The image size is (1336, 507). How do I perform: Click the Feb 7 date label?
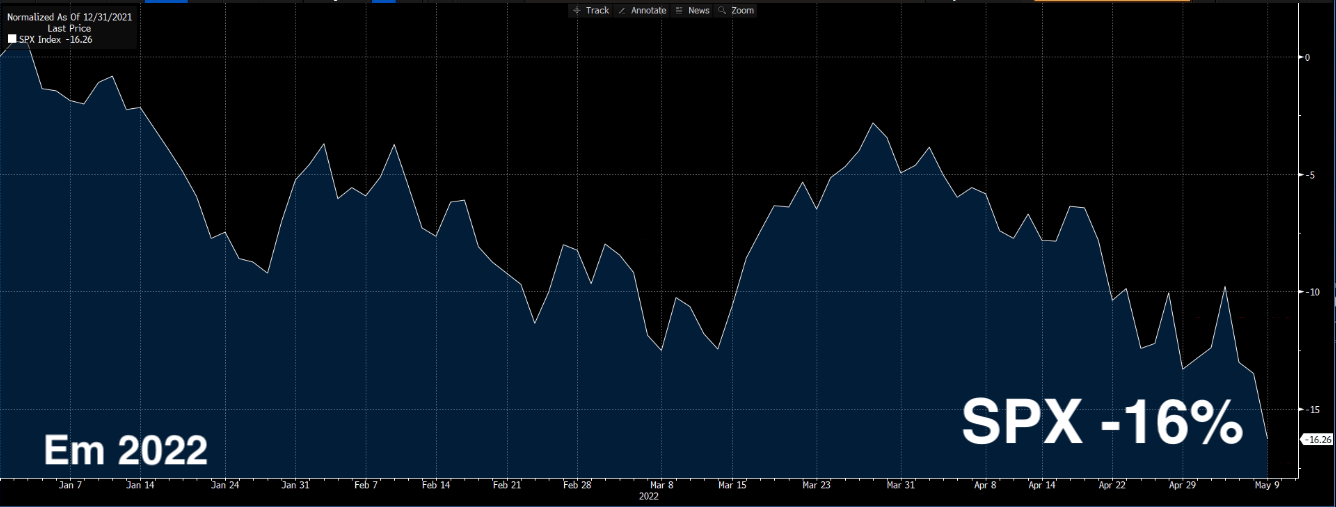point(366,485)
